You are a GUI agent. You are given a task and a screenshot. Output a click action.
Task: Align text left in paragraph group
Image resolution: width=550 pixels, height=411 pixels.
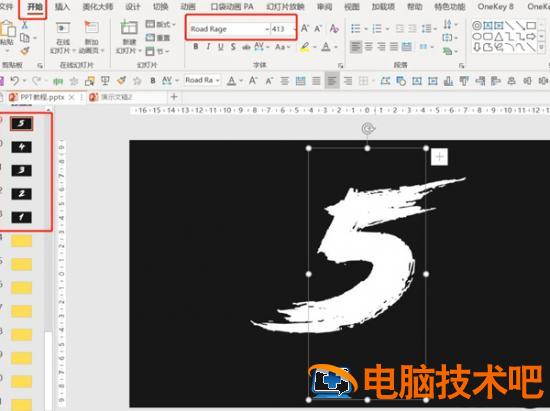(x=356, y=47)
